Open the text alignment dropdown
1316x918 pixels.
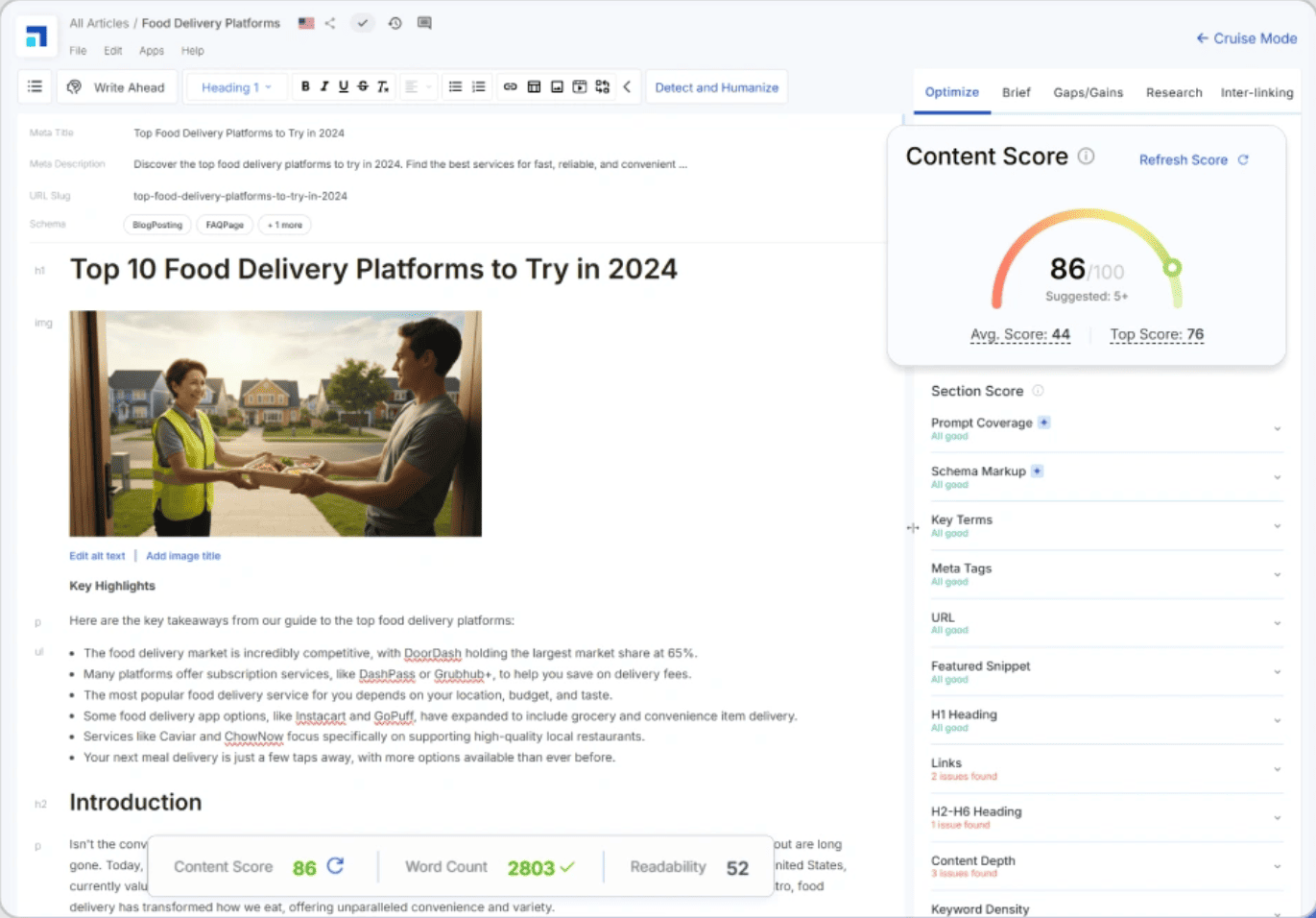pyautogui.click(x=418, y=87)
